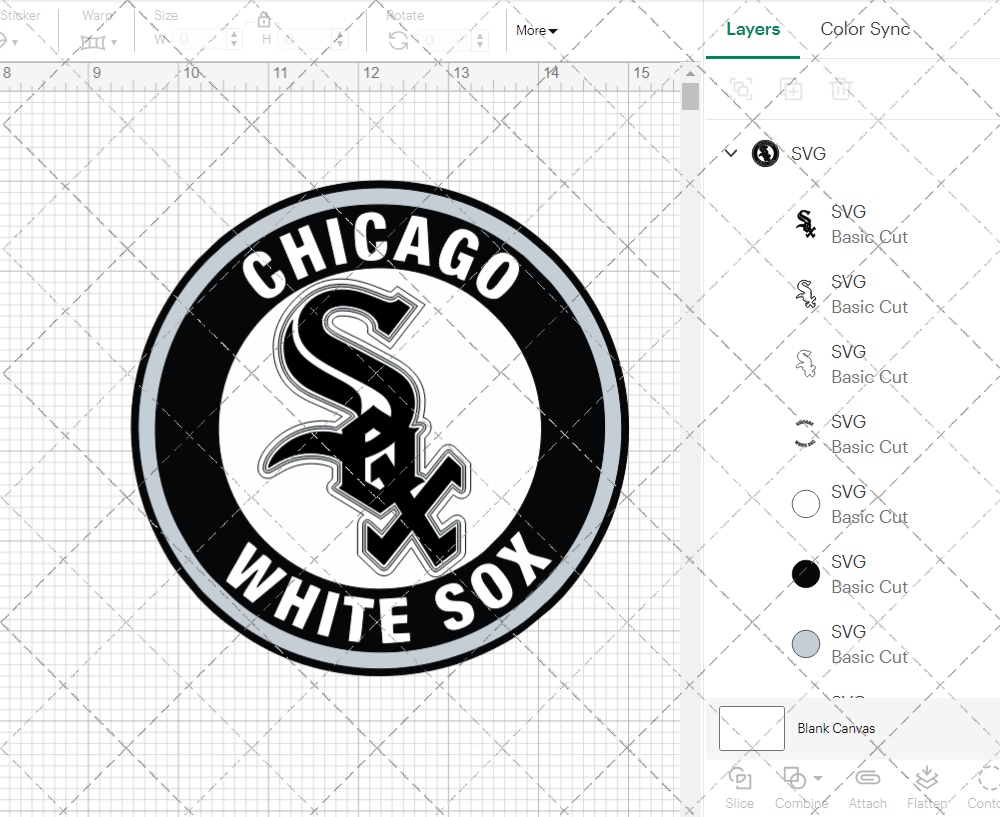Open the Sticker dropdown arrow
Image resolution: width=1000 pixels, height=817 pixels.
pyautogui.click(x=15, y=43)
